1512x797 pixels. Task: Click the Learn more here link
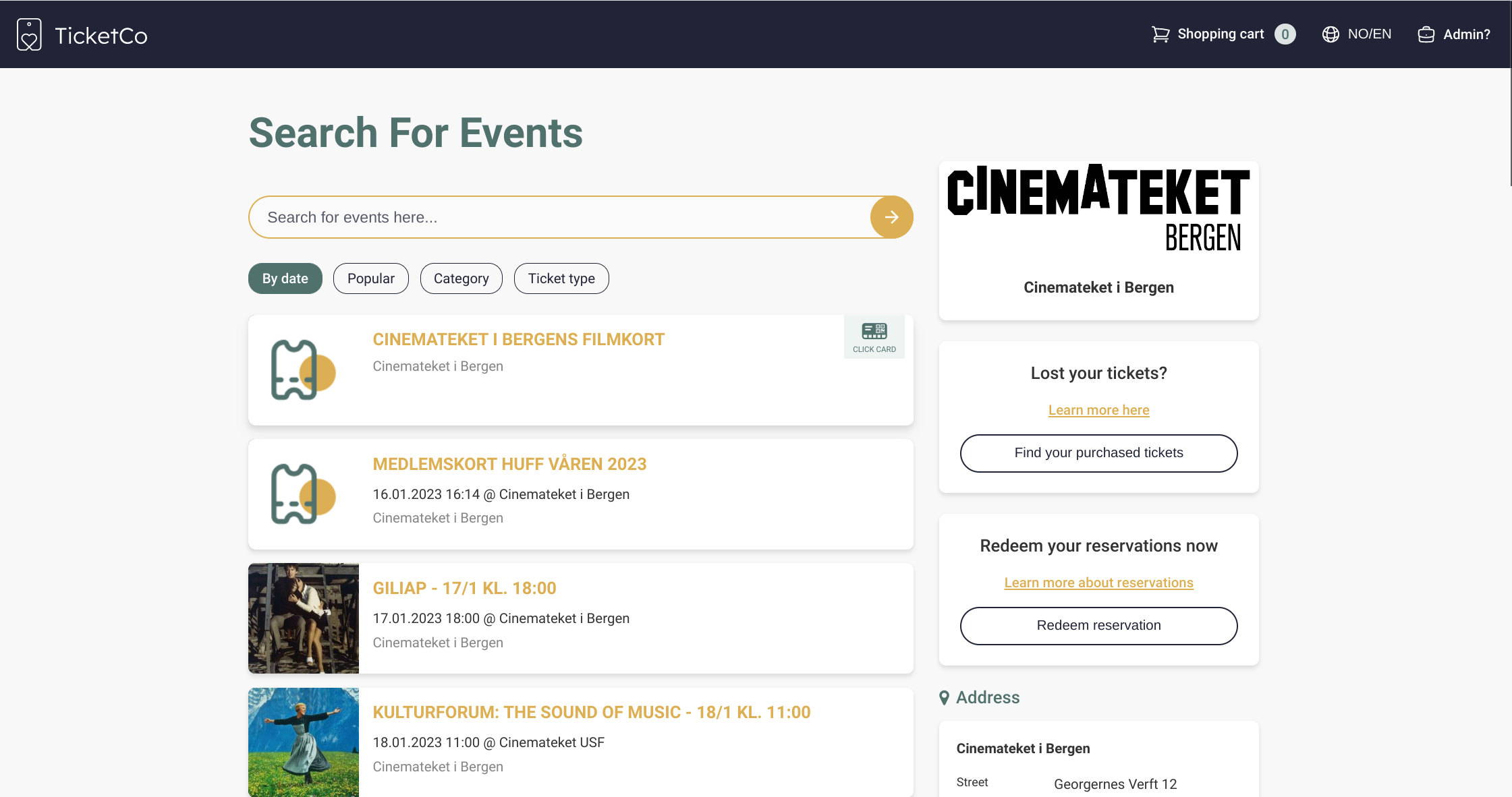coord(1098,410)
